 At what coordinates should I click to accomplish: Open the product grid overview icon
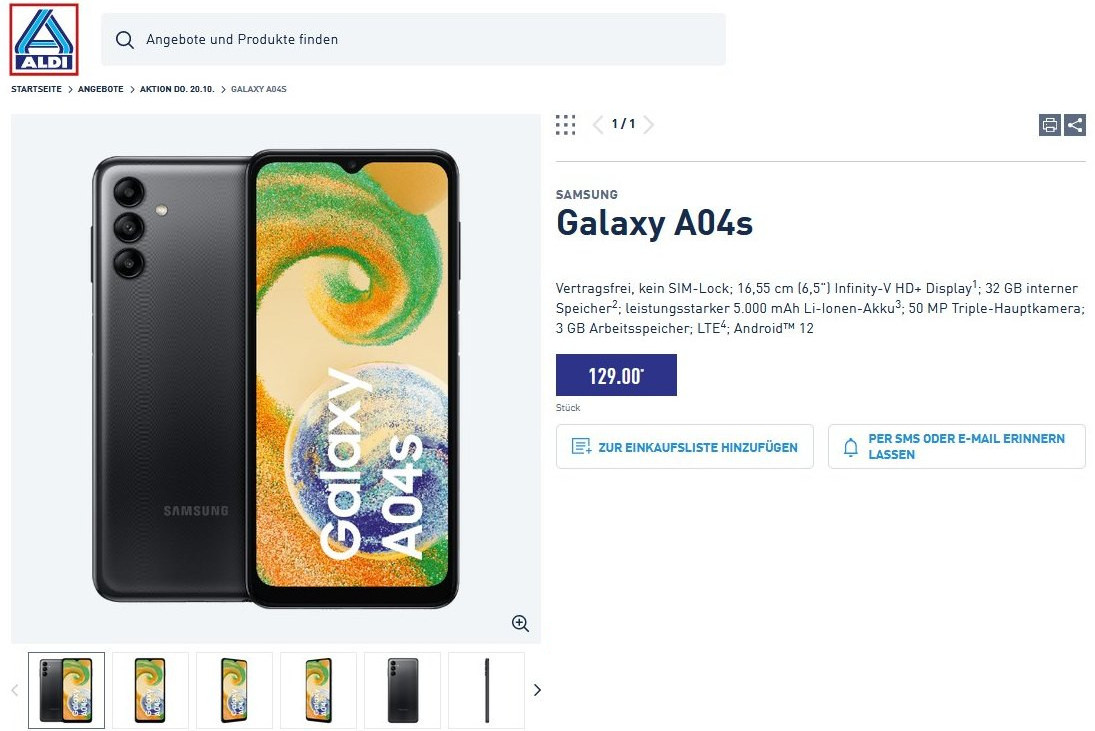(x=565, y=125)
